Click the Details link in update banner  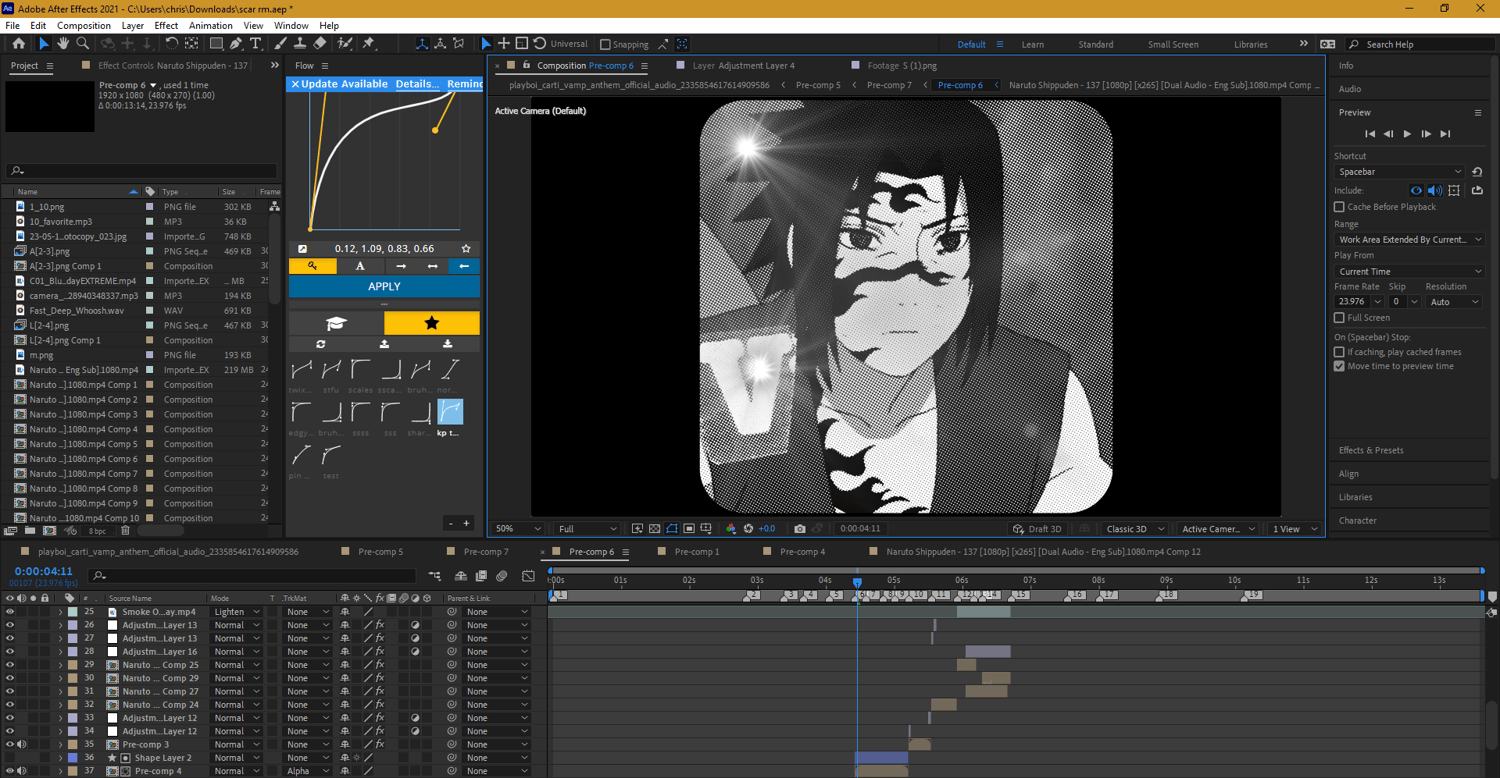(x=416, y=84)
